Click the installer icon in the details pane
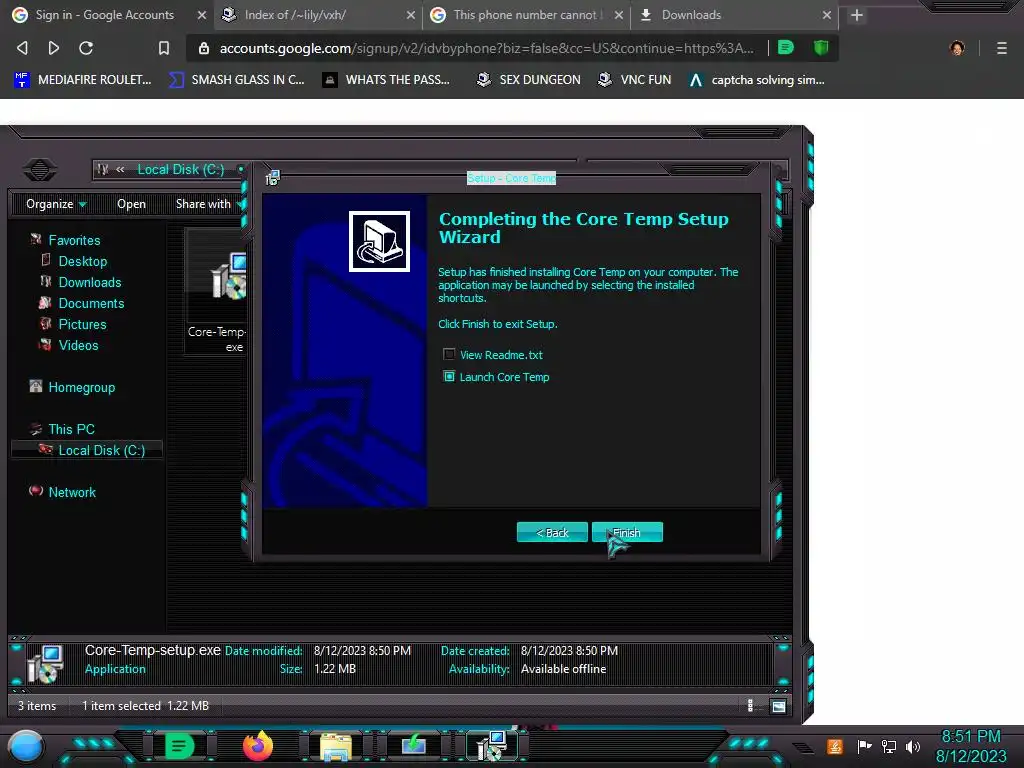 [45, 664]
